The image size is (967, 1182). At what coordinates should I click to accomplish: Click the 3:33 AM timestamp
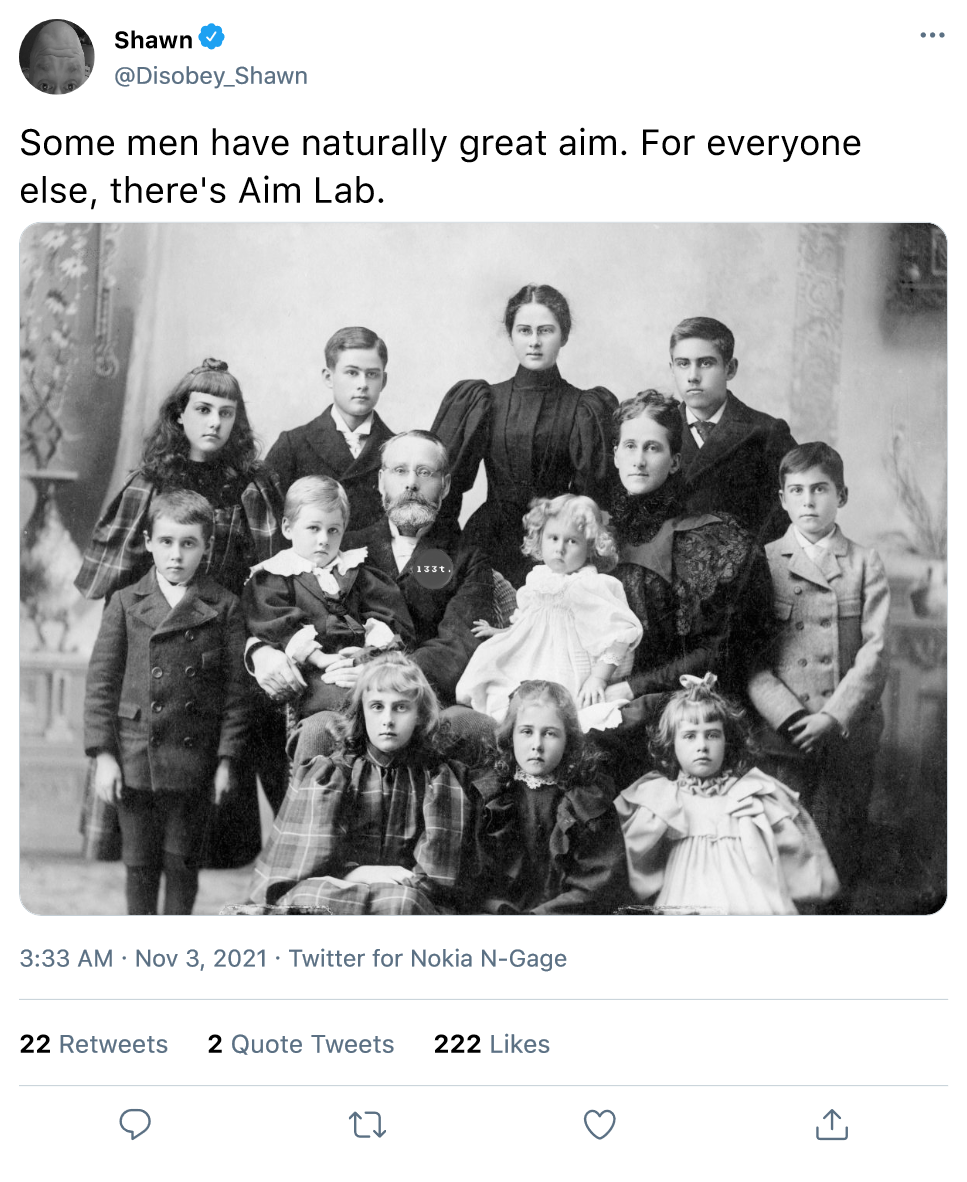pyautogui.click(x=66, y=958)
